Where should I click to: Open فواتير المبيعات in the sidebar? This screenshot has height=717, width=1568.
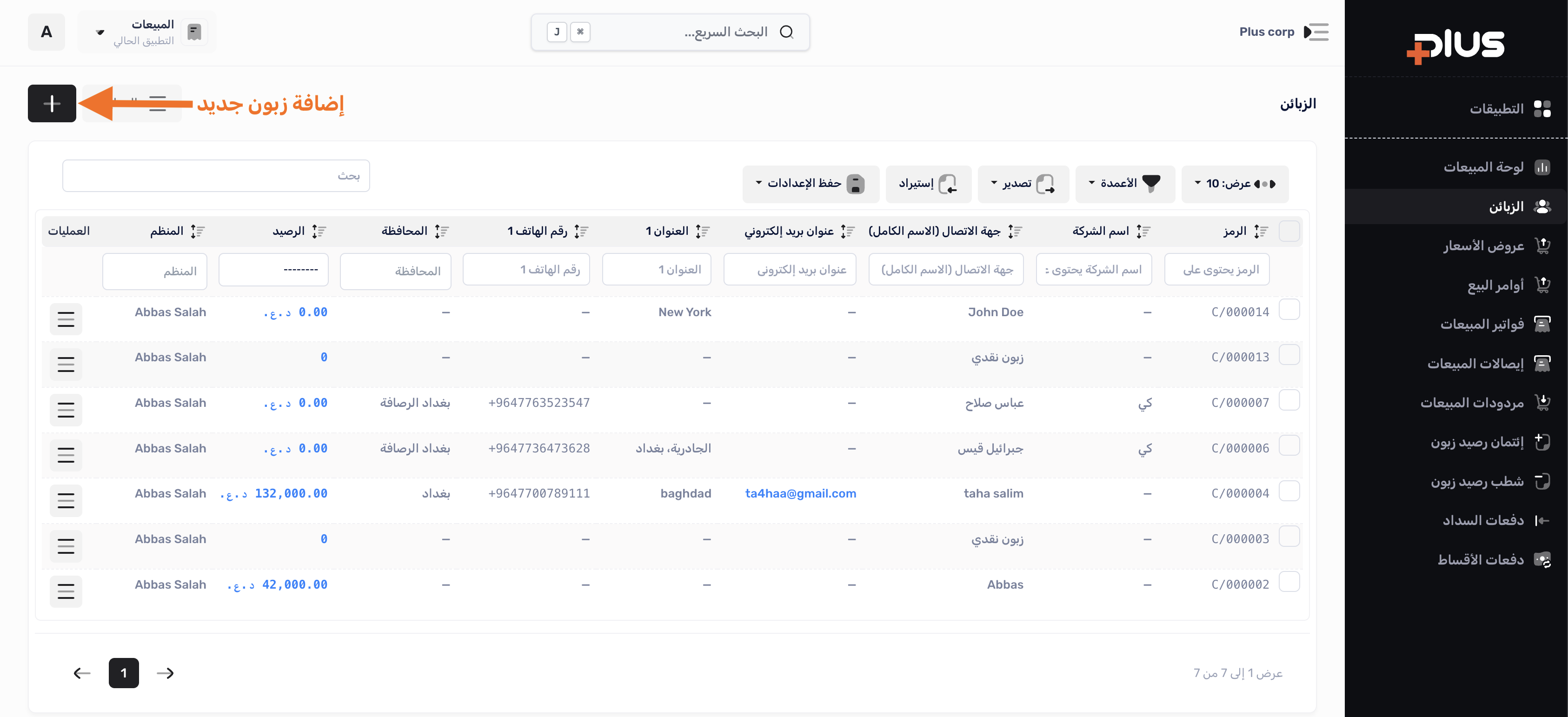(x=1482, y=325)
